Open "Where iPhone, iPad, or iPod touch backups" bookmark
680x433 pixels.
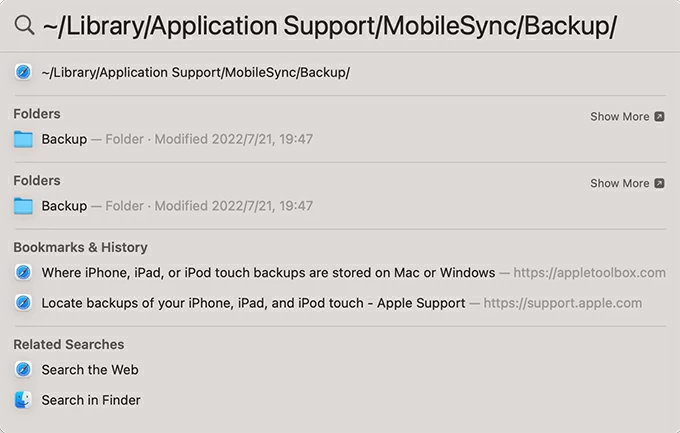[x=268, y=272]
